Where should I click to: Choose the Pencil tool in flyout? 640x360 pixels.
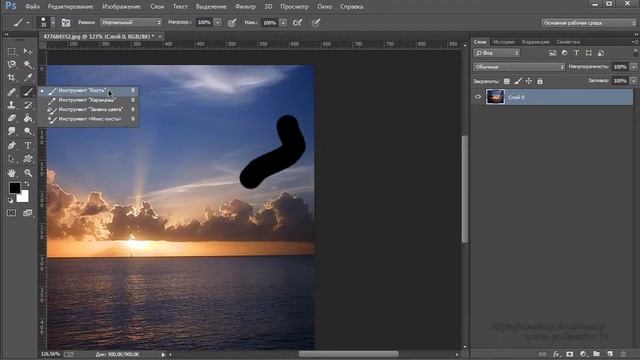pyautogui.click(x=88, y=100)
